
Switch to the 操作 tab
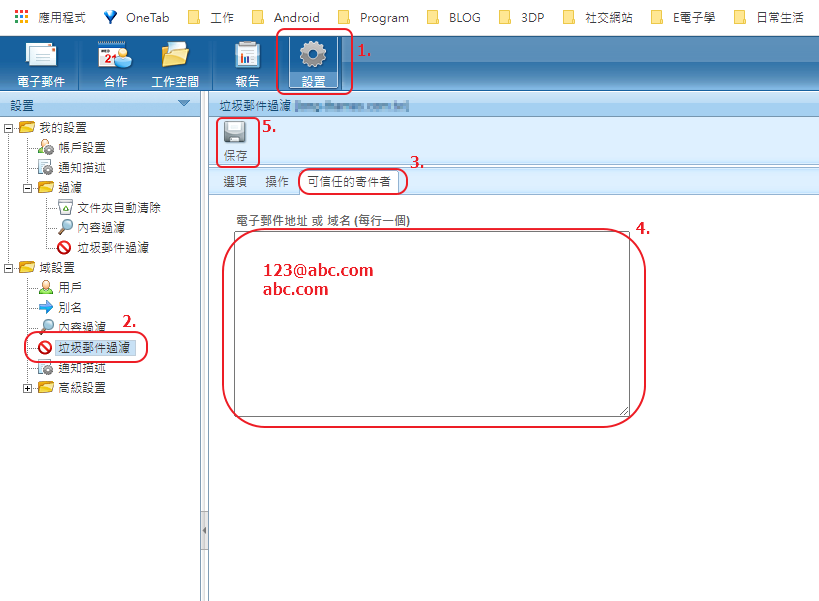[x=277, y=182]
